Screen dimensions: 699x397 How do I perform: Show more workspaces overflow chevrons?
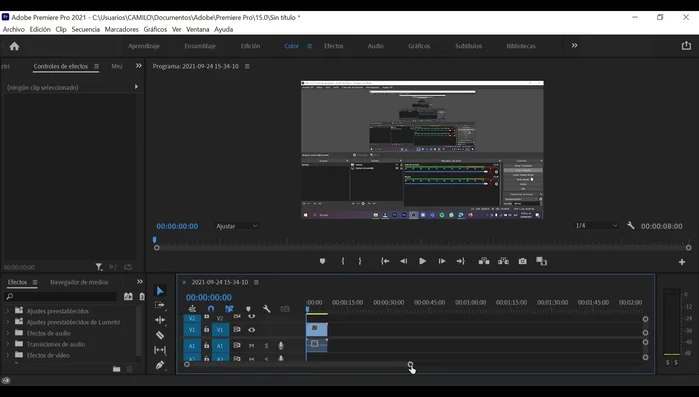(575, 45)
